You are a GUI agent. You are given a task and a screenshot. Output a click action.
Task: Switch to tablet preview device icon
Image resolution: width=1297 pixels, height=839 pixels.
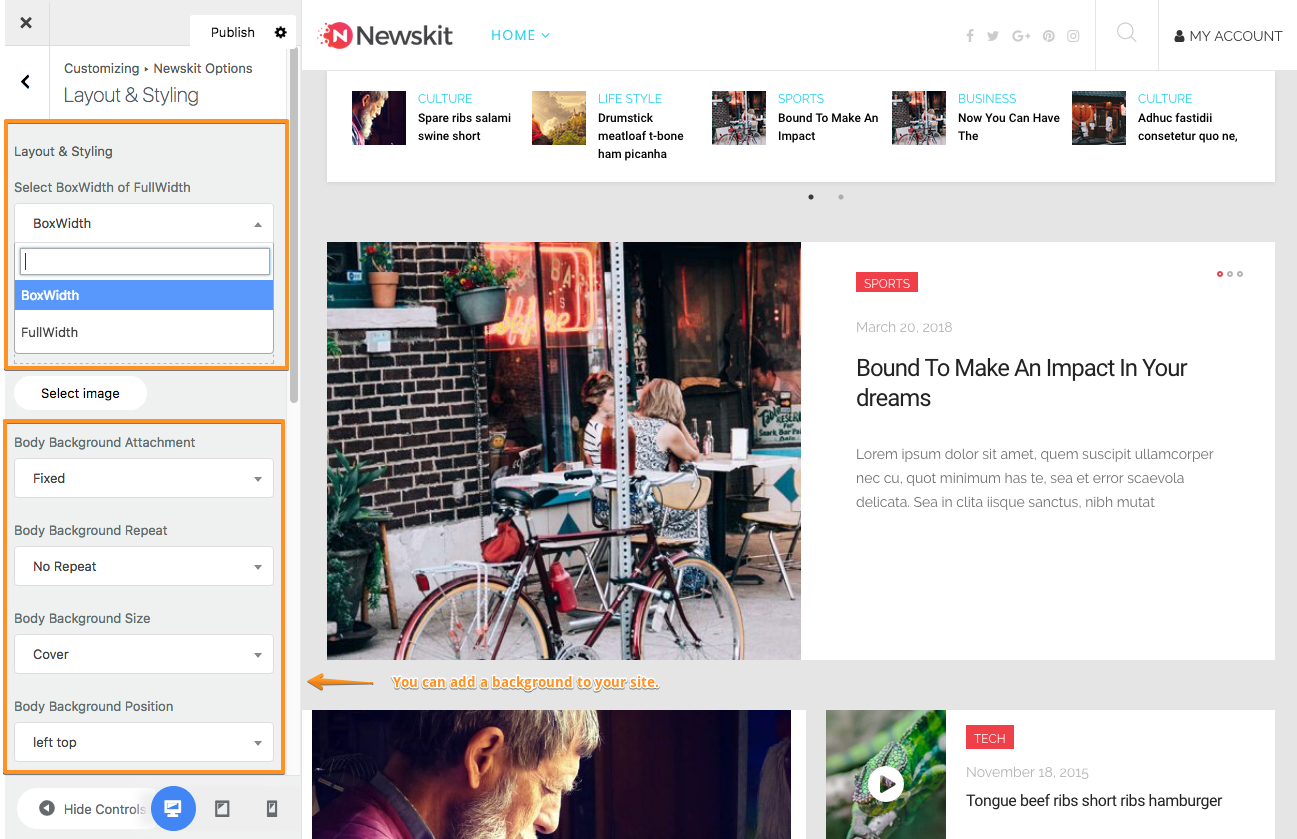(222, 808)
